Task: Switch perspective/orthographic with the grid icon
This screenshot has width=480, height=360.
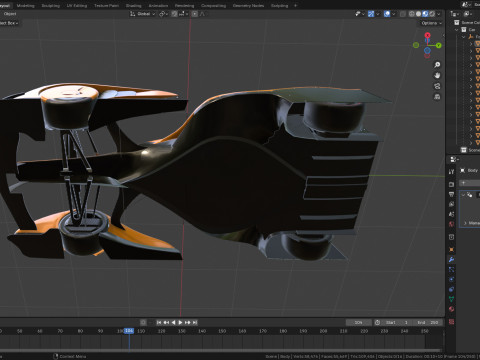Action: (437, 97)
